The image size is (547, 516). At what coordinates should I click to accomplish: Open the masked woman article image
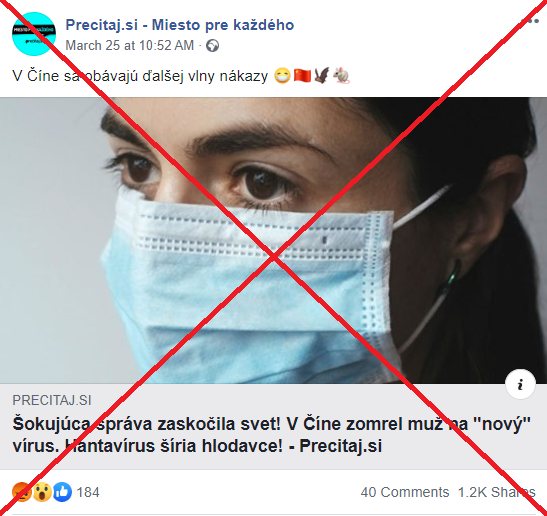(x=274, y=240)
